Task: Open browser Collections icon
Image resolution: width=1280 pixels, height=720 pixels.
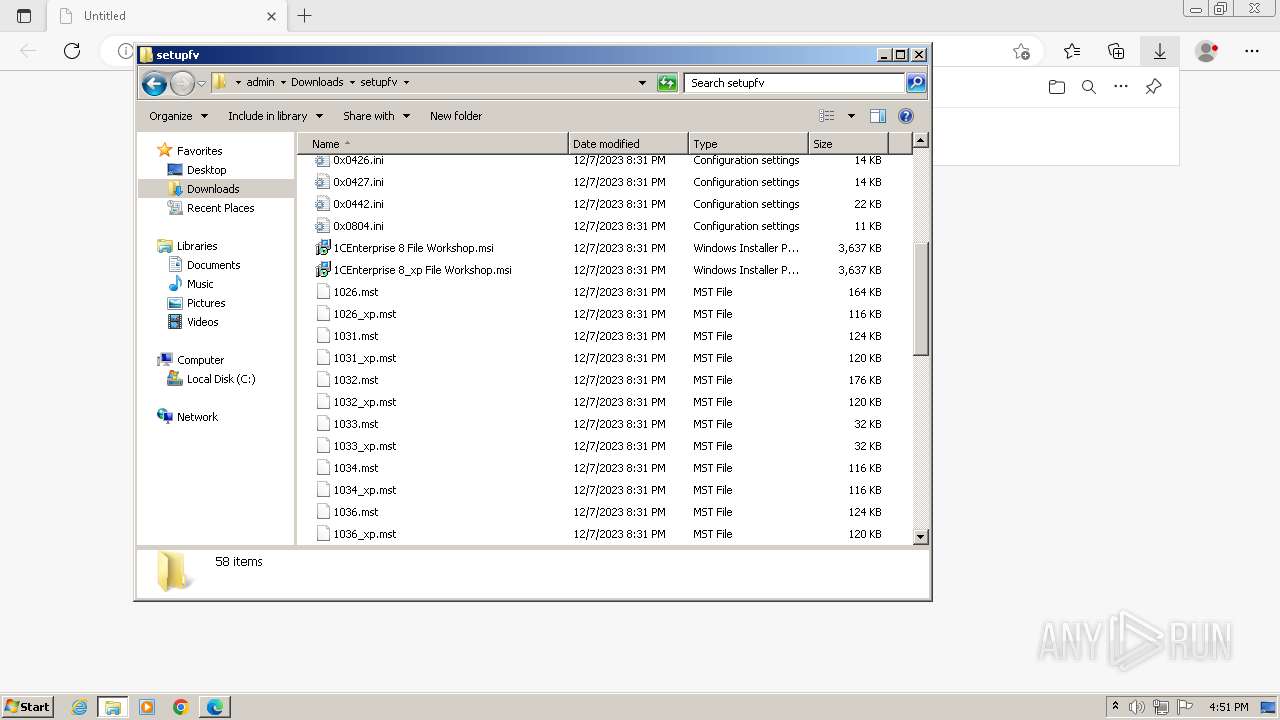Action: click(1116, 51)
